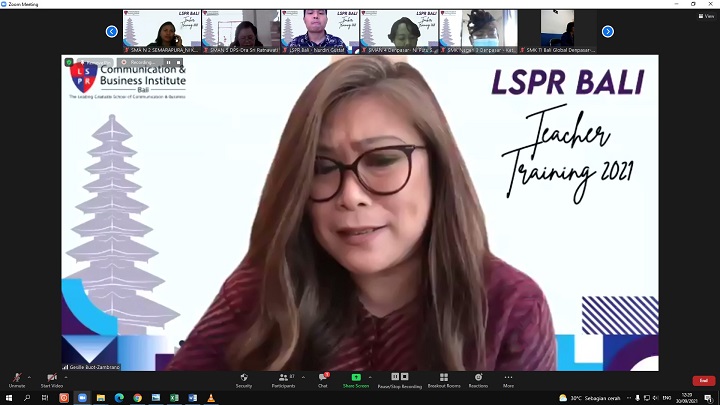Expand audio options arrow beside Unmute
720x405 pixels.
click(29, 377)
